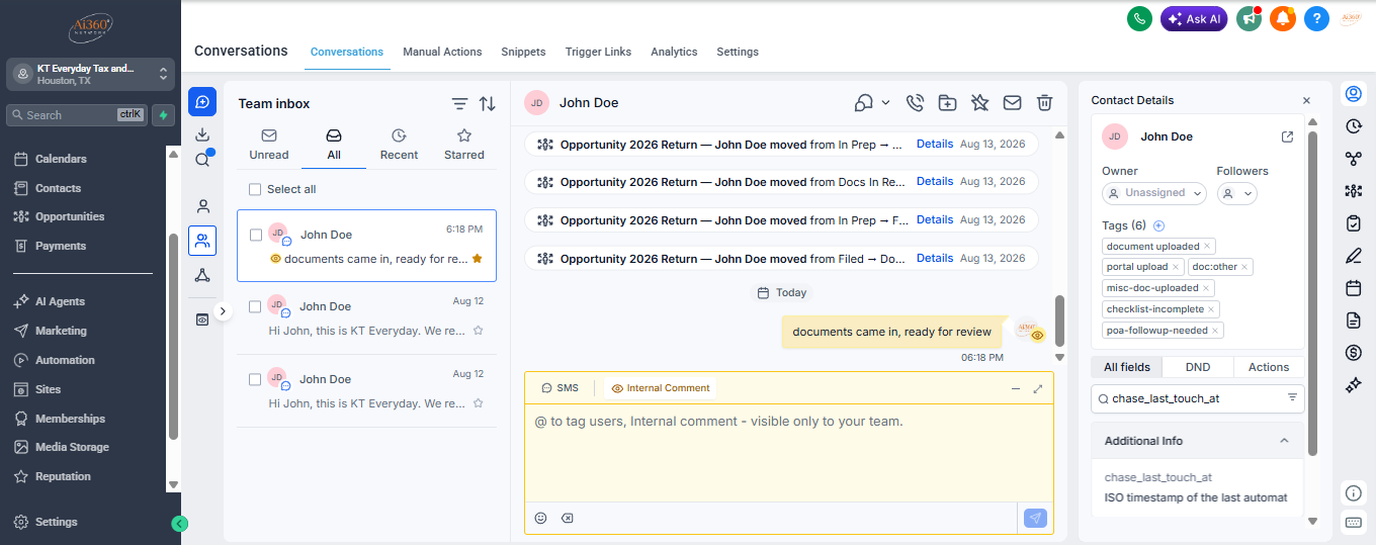Toggle the star on the 6:18 PM conversation
Screen dimensions: 1376x545
click(x=477, y=259)
